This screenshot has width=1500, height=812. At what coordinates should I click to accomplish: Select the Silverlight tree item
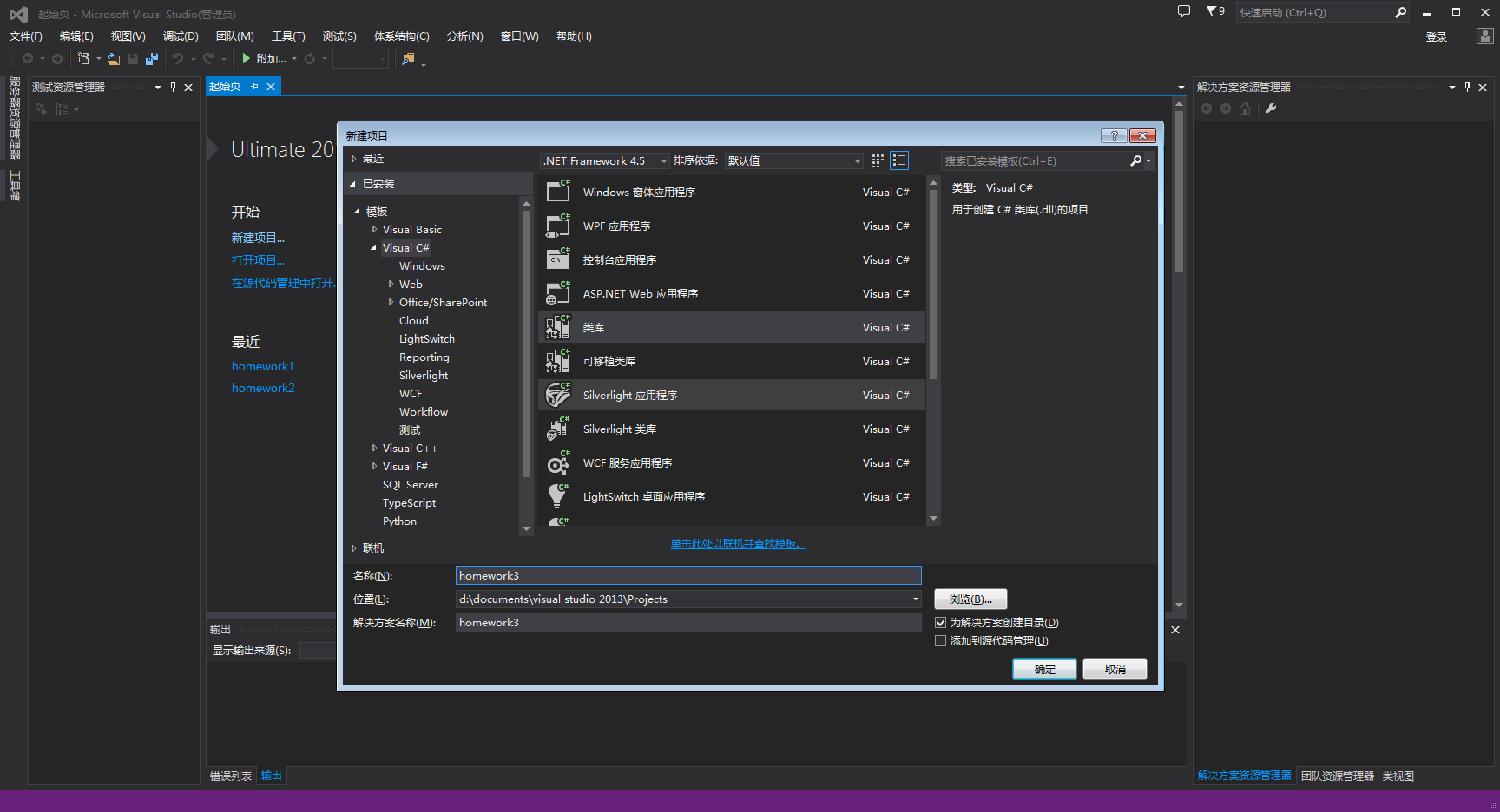point(424,376)
